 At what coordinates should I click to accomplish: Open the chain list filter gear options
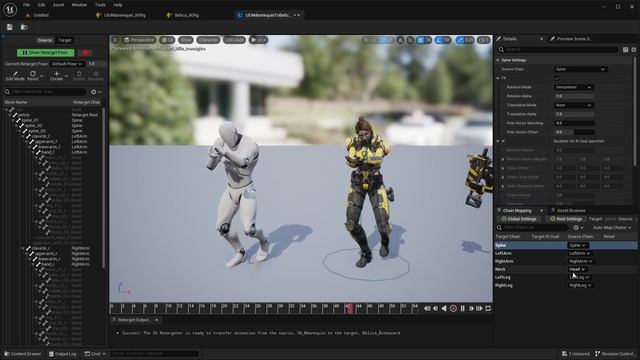pyautogui.click(x=576, y=228)
